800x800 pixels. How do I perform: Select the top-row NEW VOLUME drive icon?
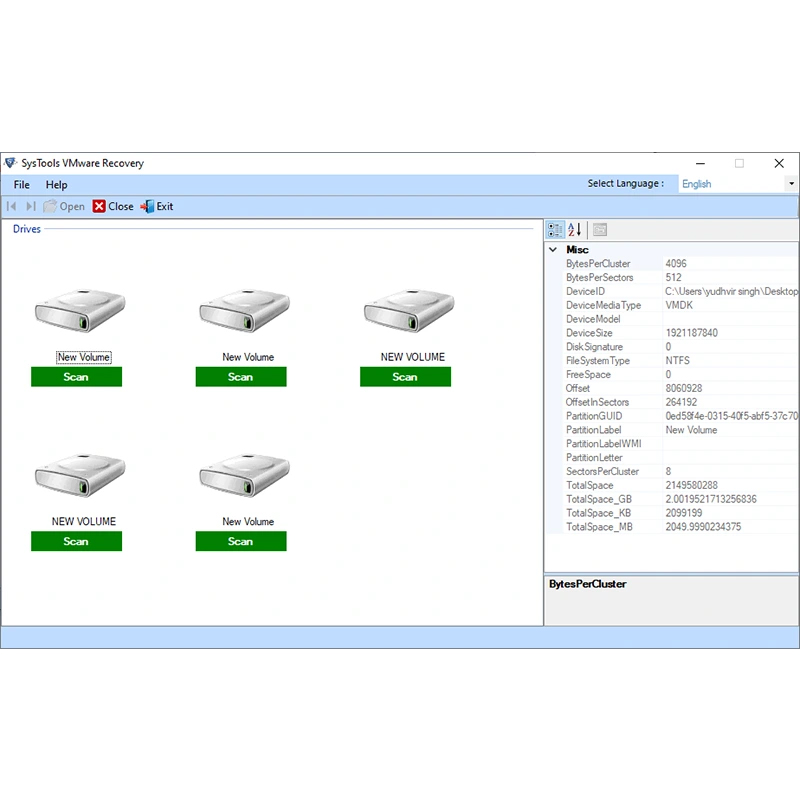409,310
